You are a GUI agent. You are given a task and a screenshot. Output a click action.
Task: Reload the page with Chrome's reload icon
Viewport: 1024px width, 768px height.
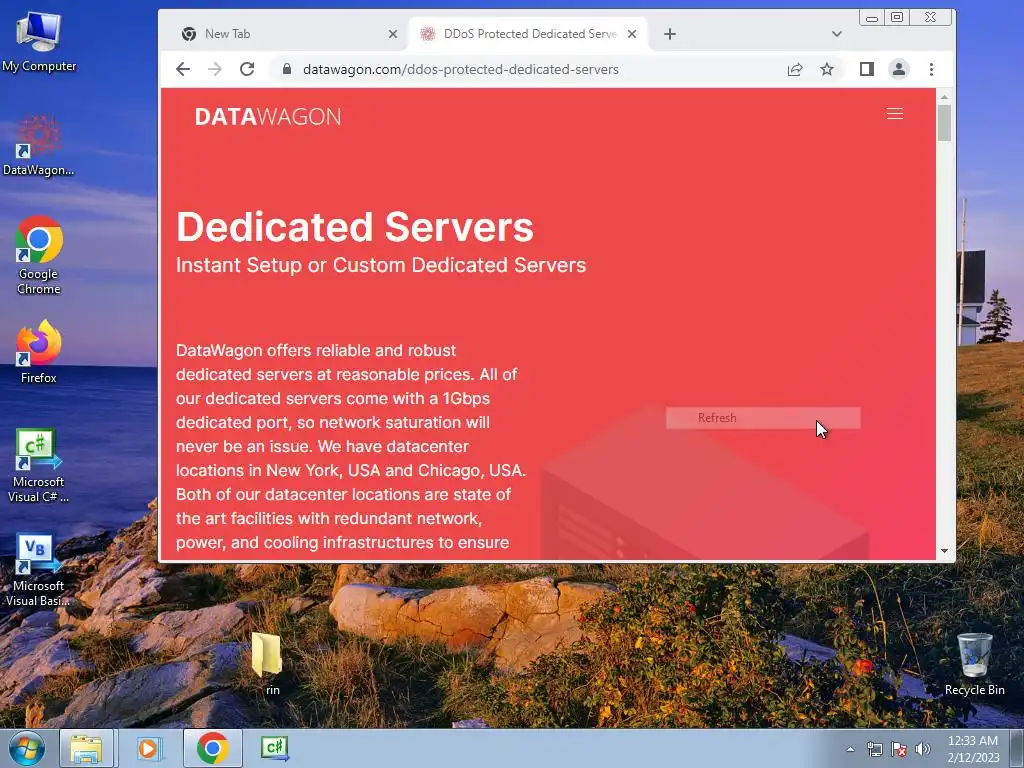click(x=247, y=69)
